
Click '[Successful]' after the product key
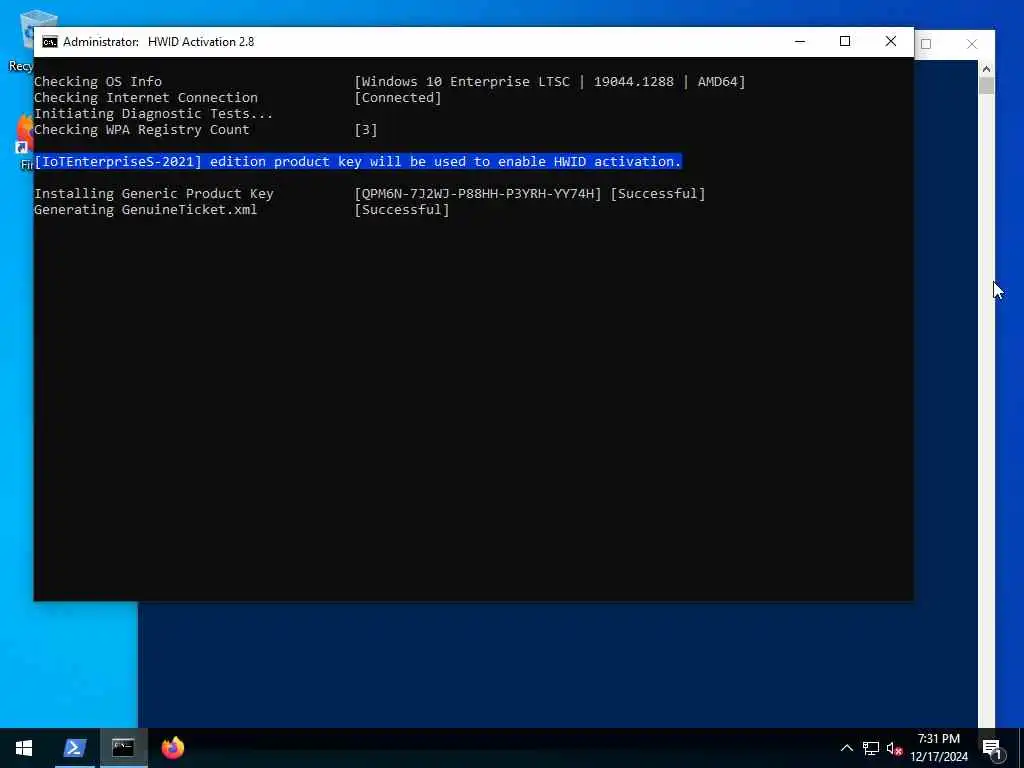point(658,194)
